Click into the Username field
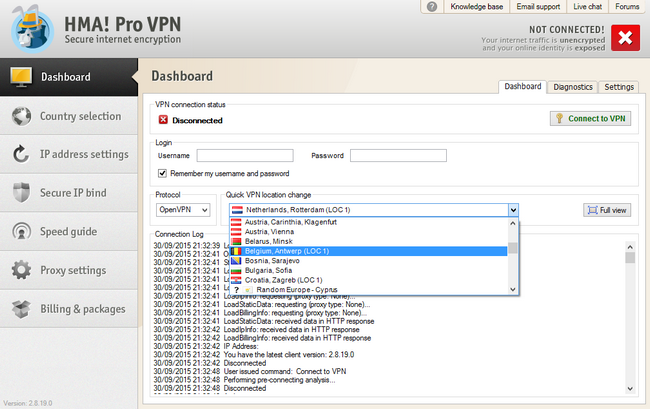Viewport: 650px width, 409px height. [x=245, y=155]
